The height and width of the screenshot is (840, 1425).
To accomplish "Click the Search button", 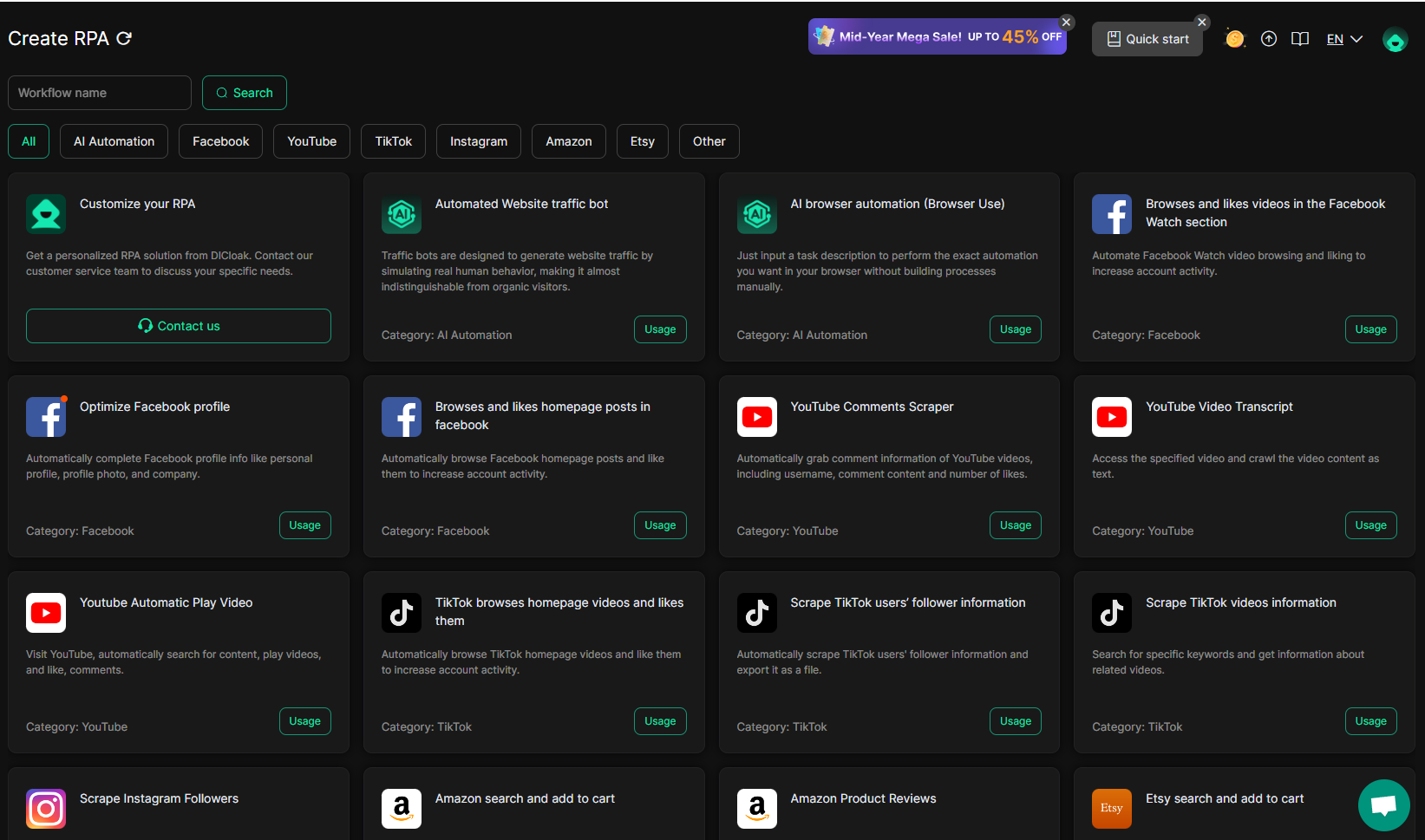I will (244, 93).
